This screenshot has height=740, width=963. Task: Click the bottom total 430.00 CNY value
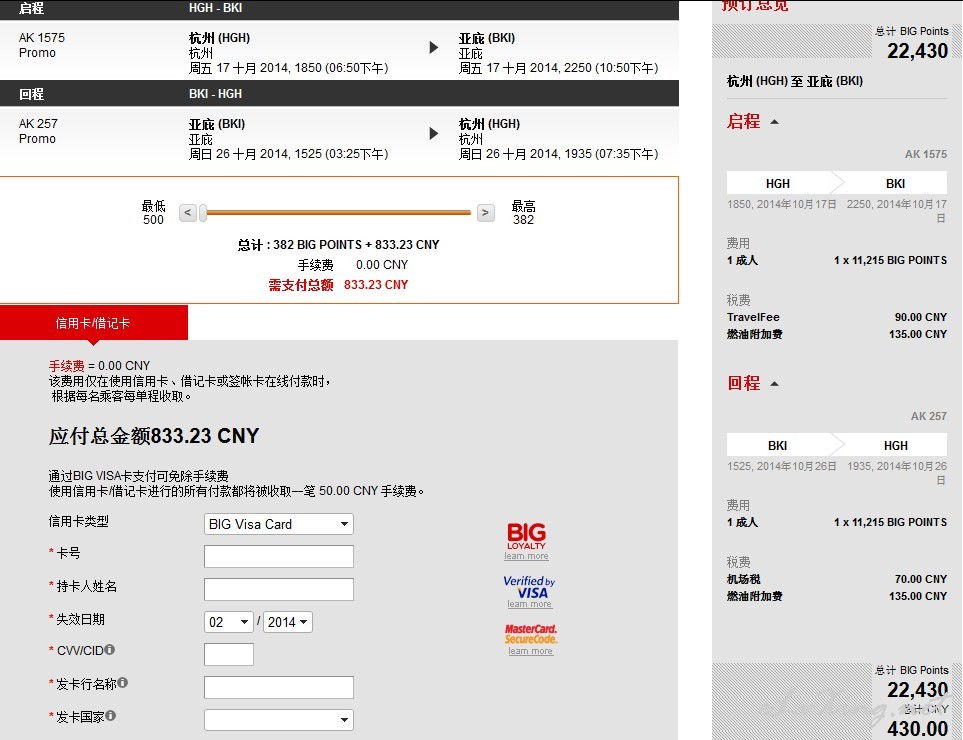point(918,729)
